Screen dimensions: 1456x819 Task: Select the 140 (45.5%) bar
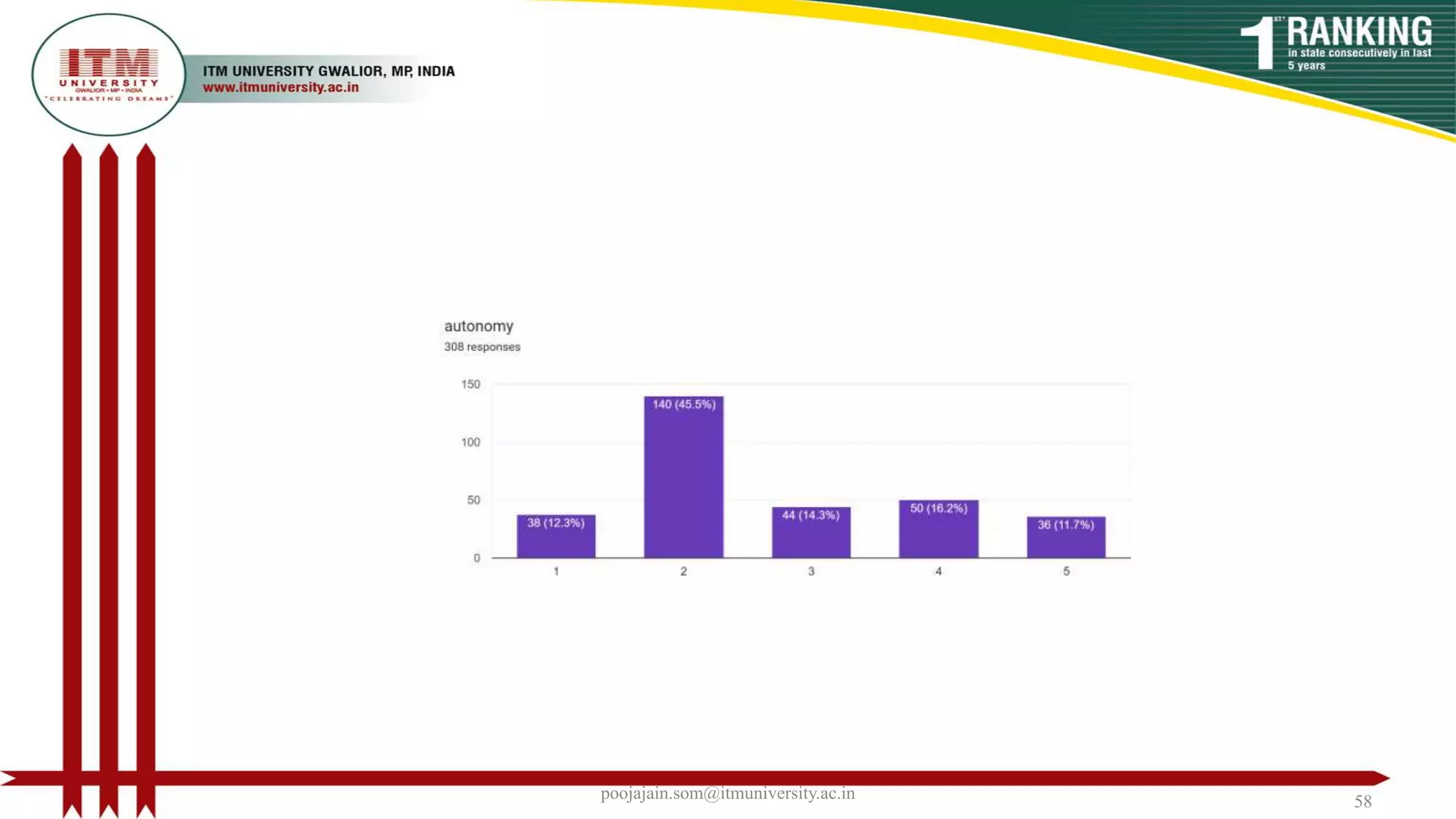tap(683, 476)
